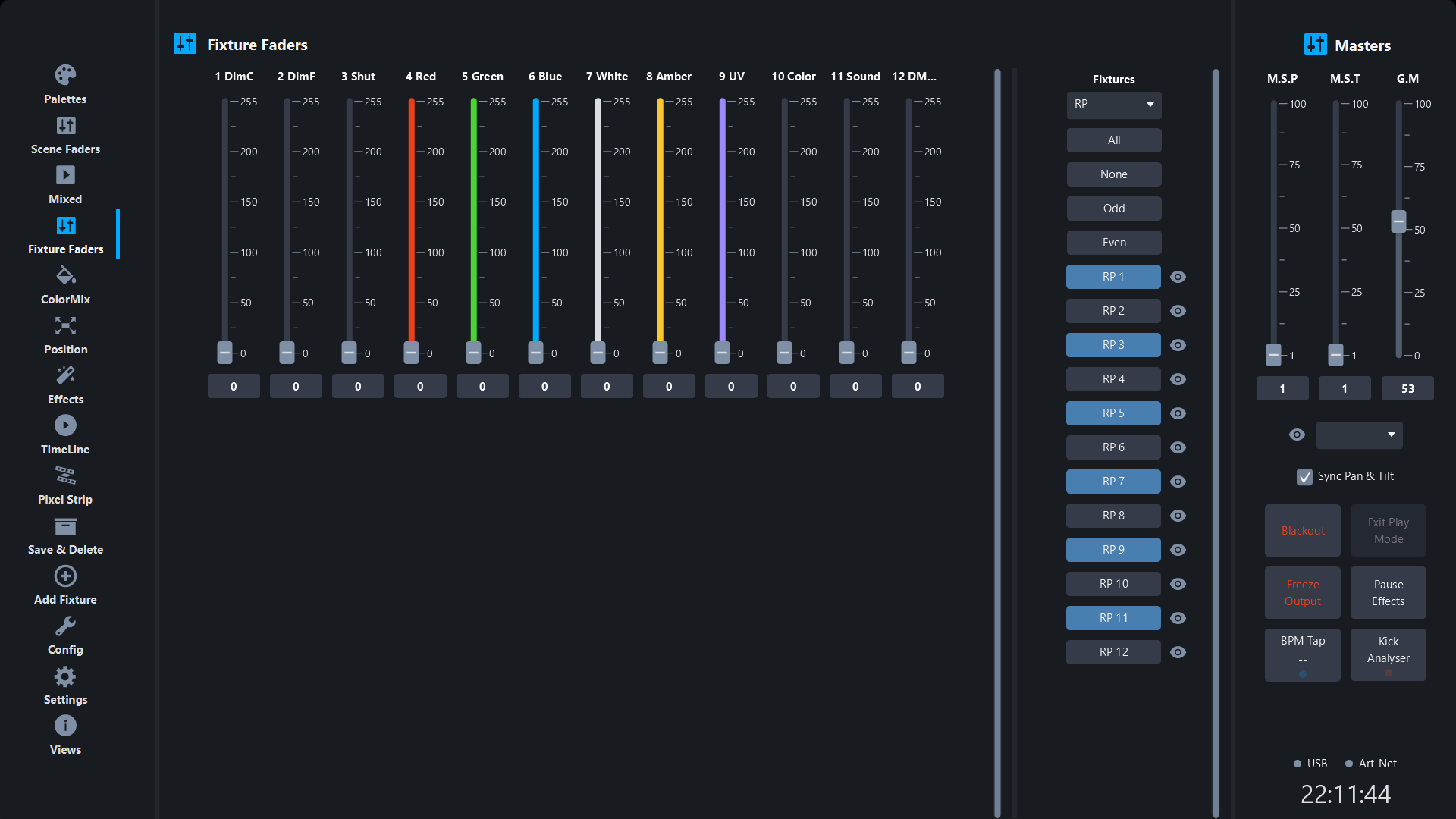The width and height of the screenshot is (1456, 819).
Task: Open the empty dropdown in Masters panel
Action: [x=1359, y=435]
